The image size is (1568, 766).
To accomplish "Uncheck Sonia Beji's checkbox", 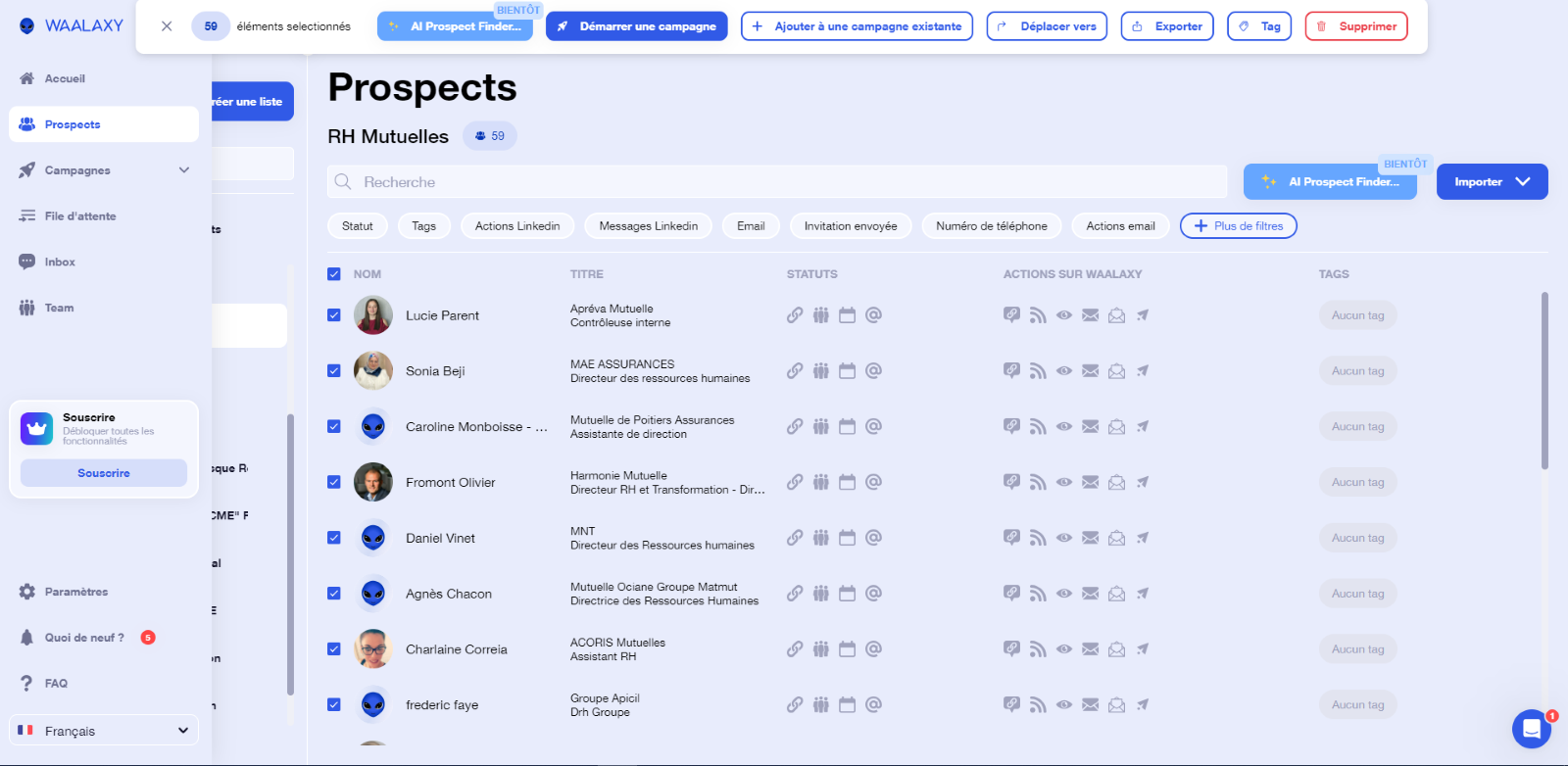I will pyautogui.click(x=334, y=371).
